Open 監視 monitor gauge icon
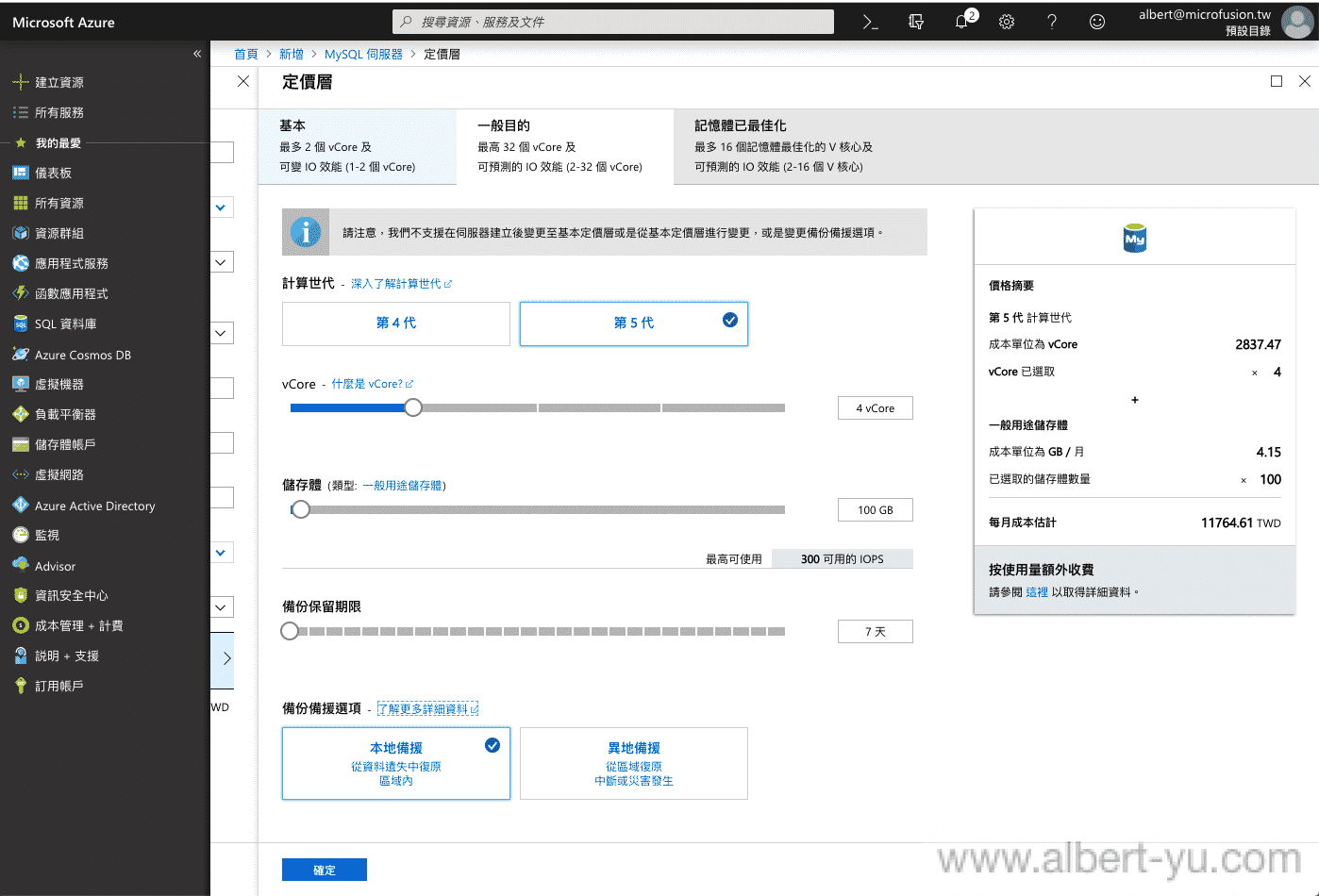1319x896 pixels. (x=21, y=535)
